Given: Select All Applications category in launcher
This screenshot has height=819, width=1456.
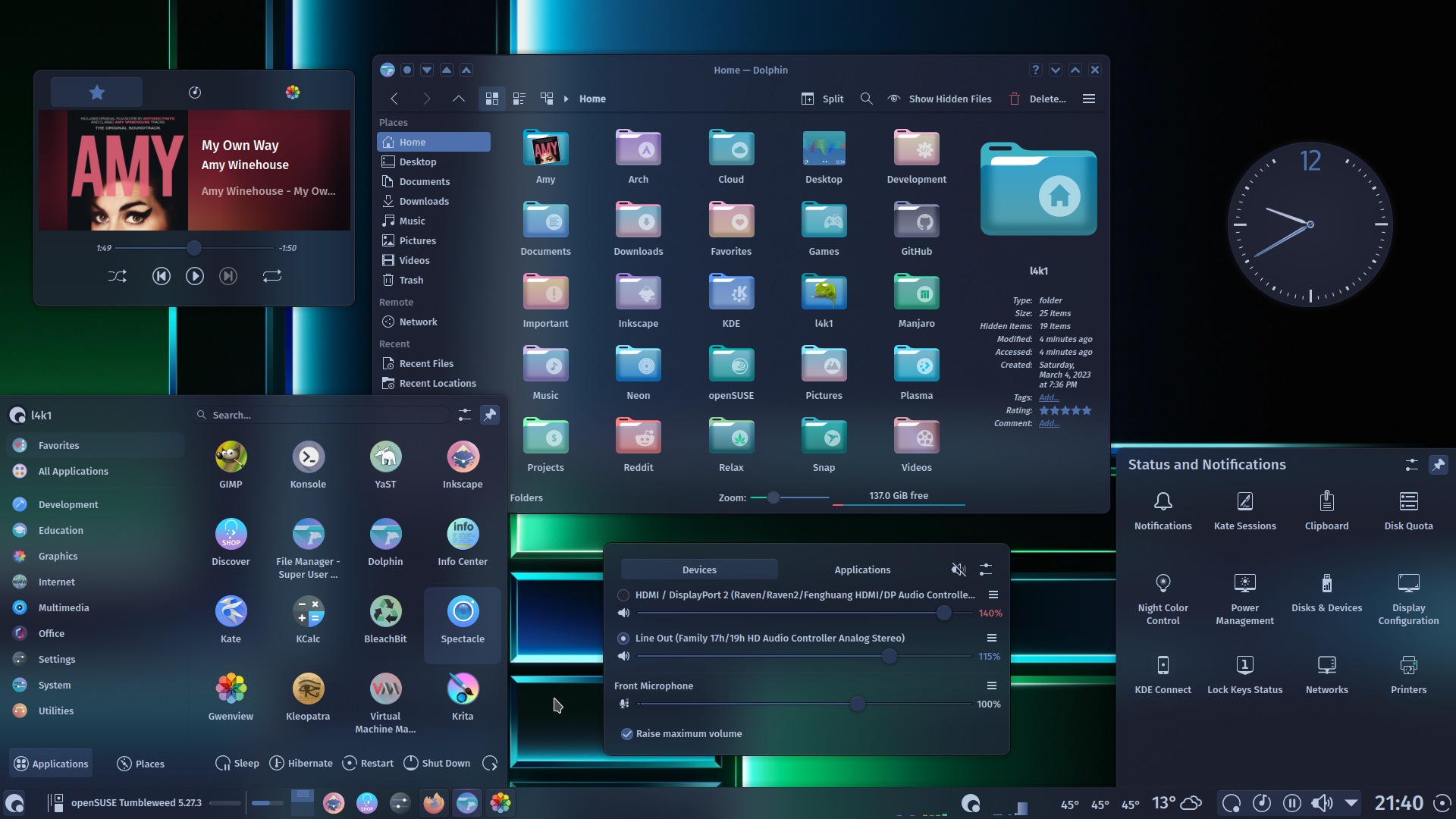Looking at the screenshot, I should [96, 471].
